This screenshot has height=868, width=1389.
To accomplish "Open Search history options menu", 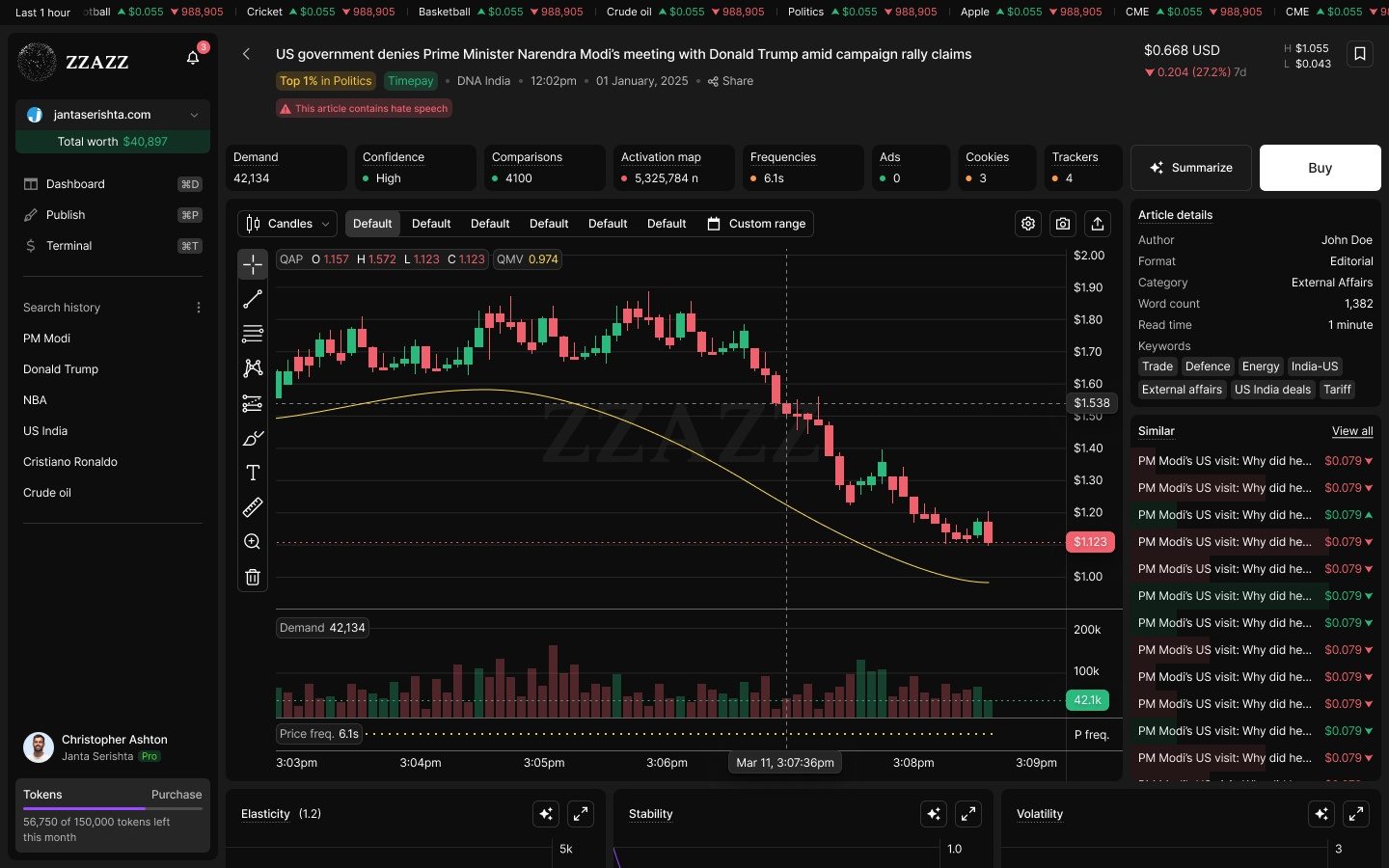I will pos(199,308).
